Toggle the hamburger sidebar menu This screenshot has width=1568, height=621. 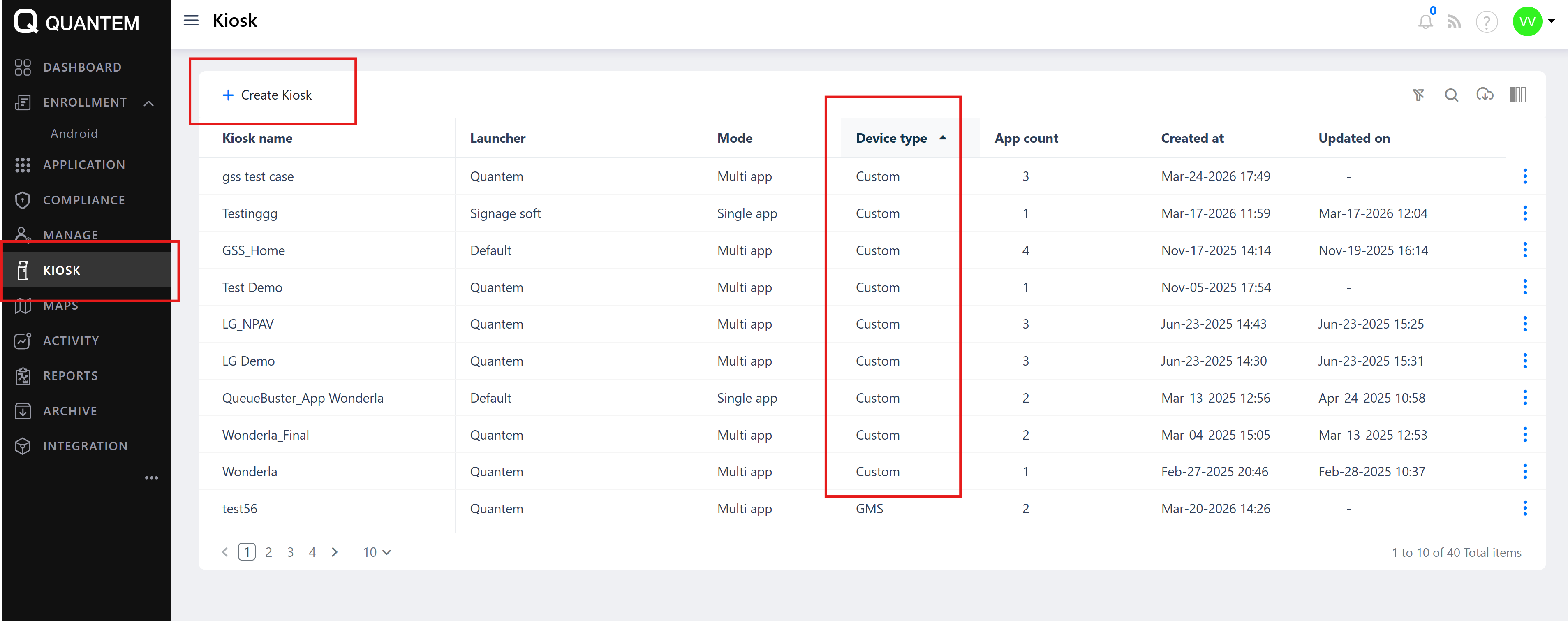[191, 21]
